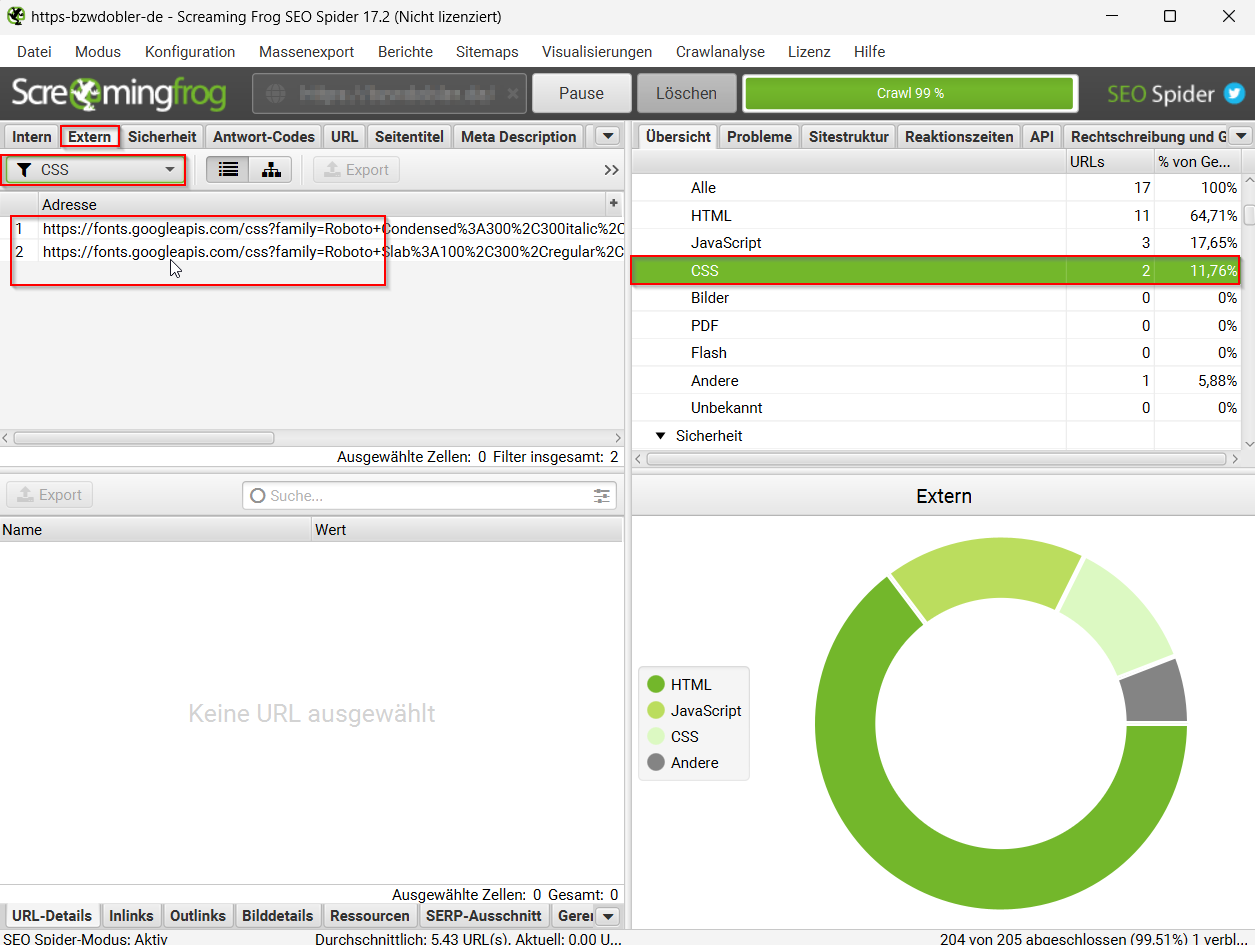
Task: Open the CSS filter dropdown
Action: tap(96, 170)
